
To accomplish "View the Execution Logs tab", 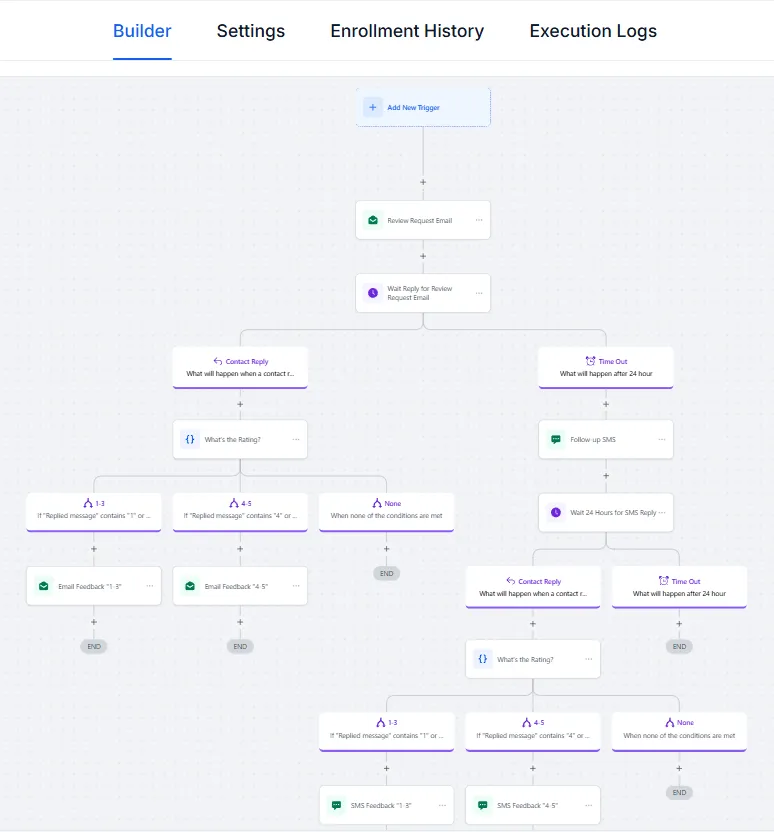I will (593, 31).
